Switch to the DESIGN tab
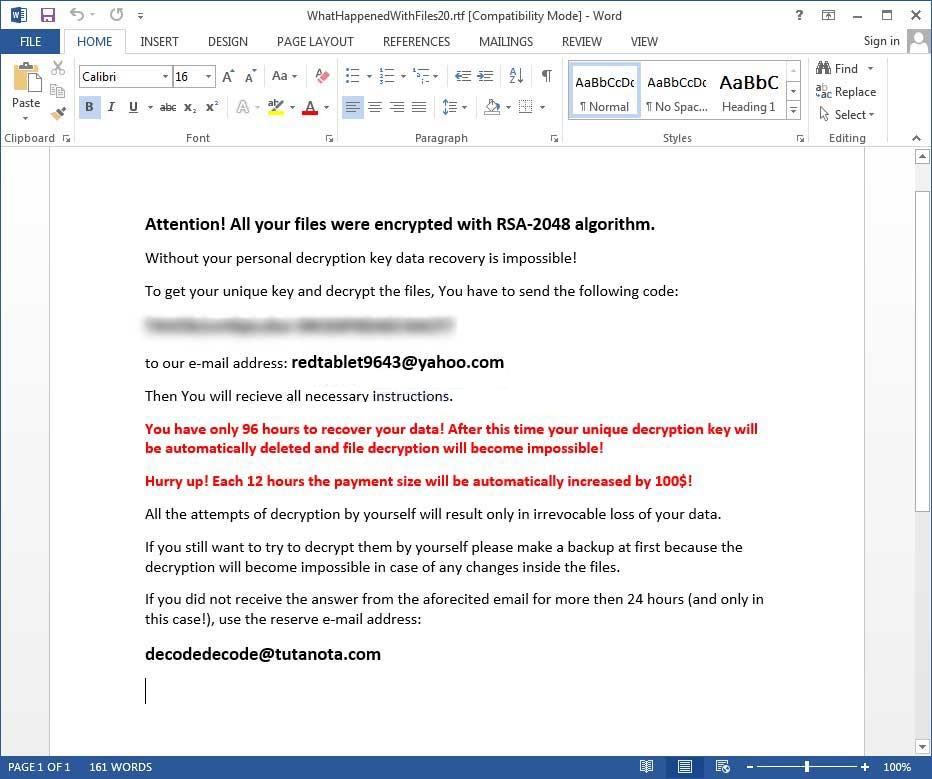The image size is (932, 779). tap(228, 42)
